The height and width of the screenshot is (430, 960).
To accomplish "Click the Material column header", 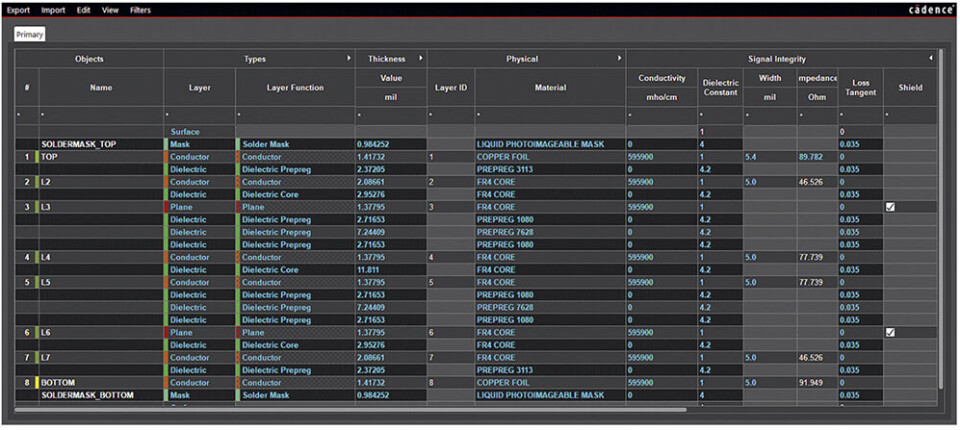I will coord(550,88).
